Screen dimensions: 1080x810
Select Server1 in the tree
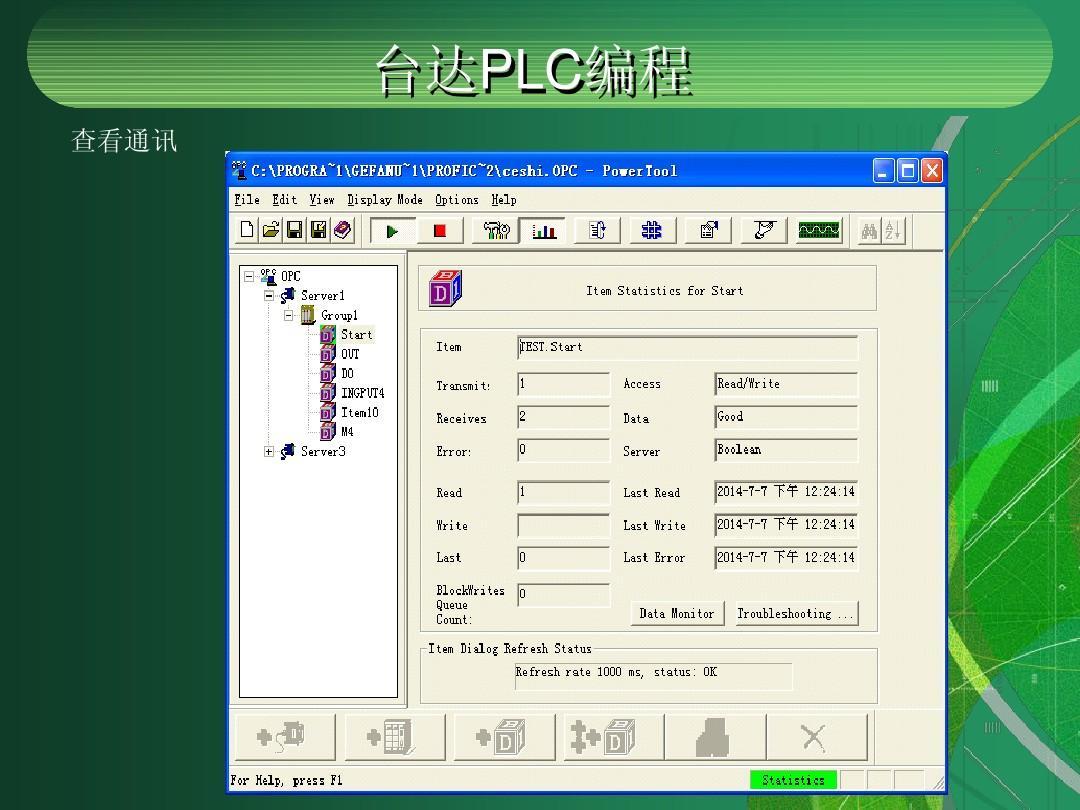322,295
